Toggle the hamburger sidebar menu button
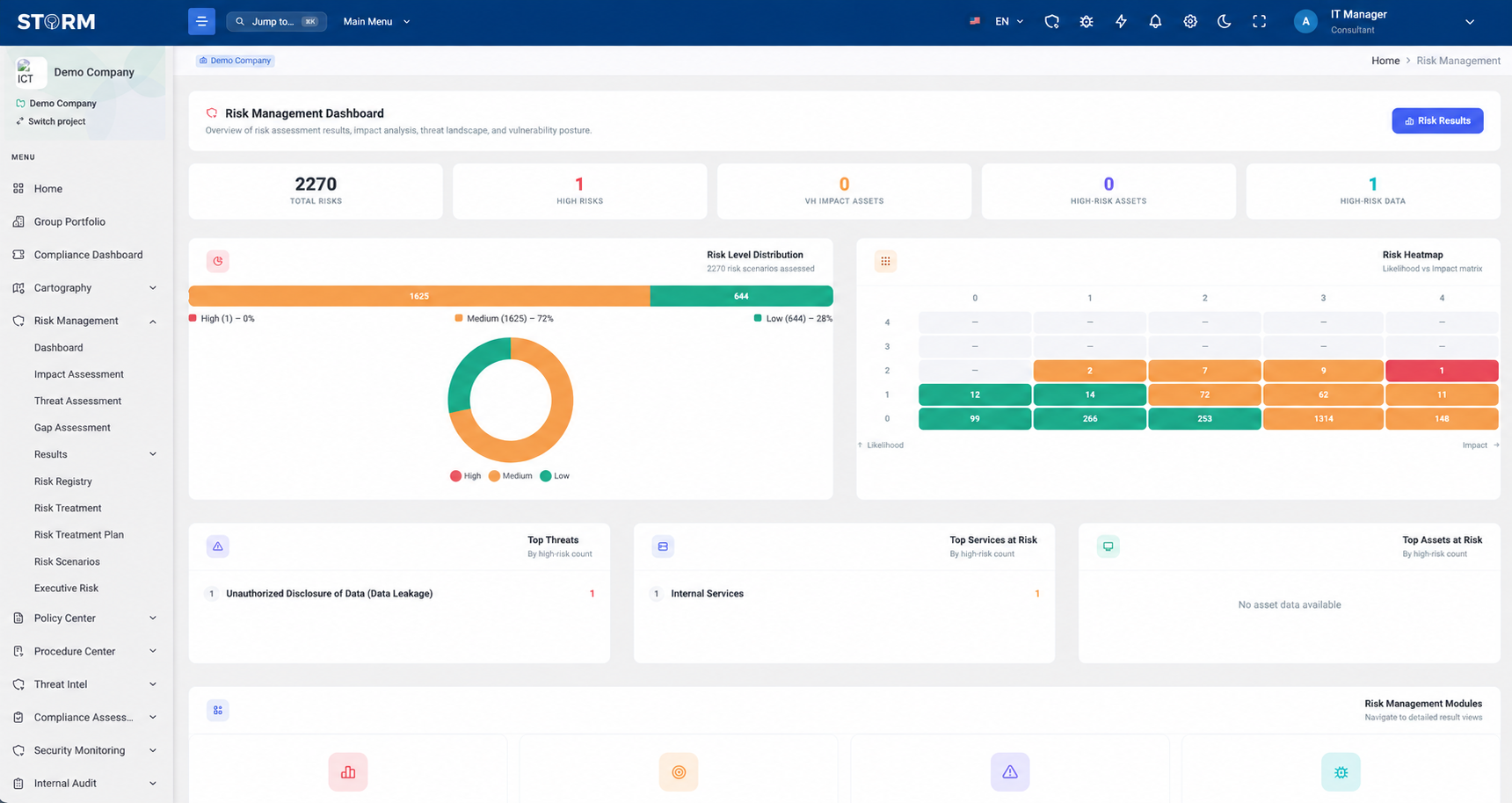 pyautogui.click(x=201, y=21)
